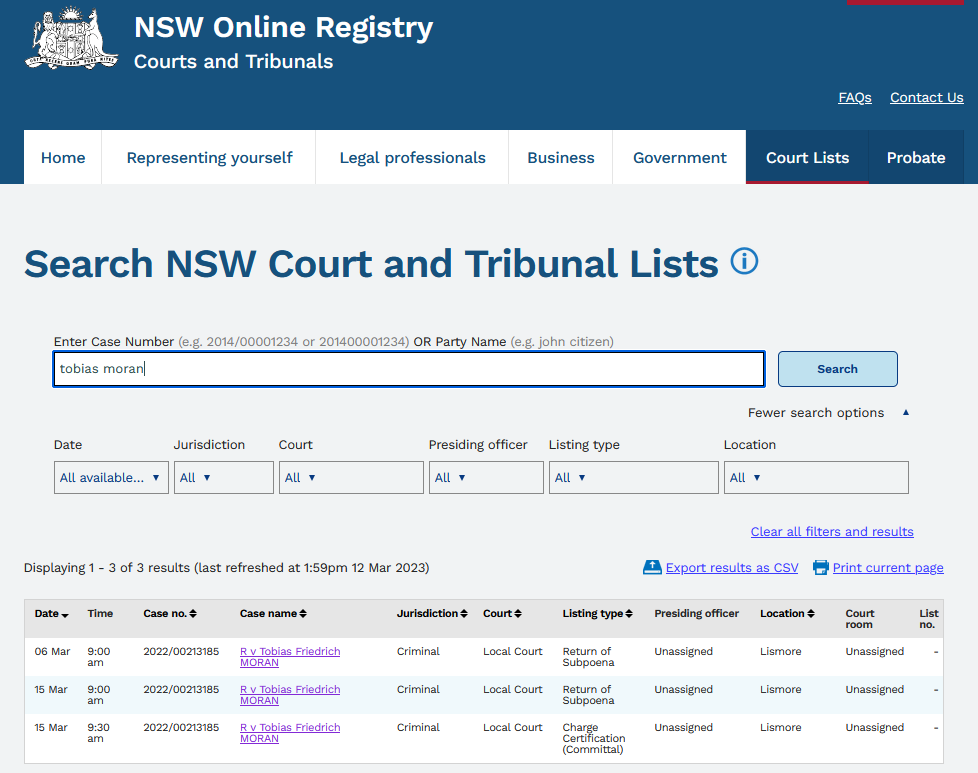
Task: Sort by Location column arrows
Action: pos(811,614)
